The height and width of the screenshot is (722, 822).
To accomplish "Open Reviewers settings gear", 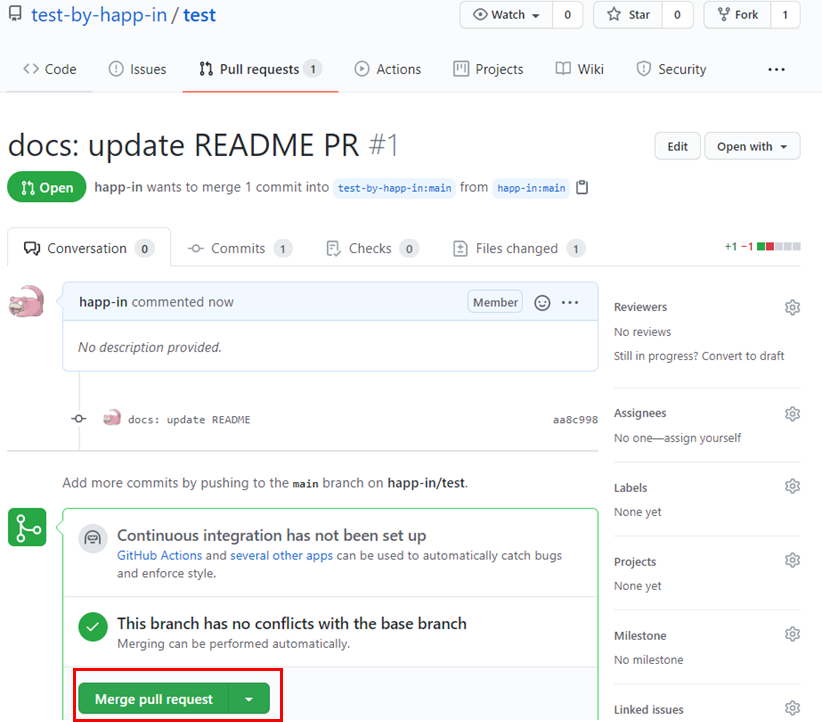I will [792, 307].
